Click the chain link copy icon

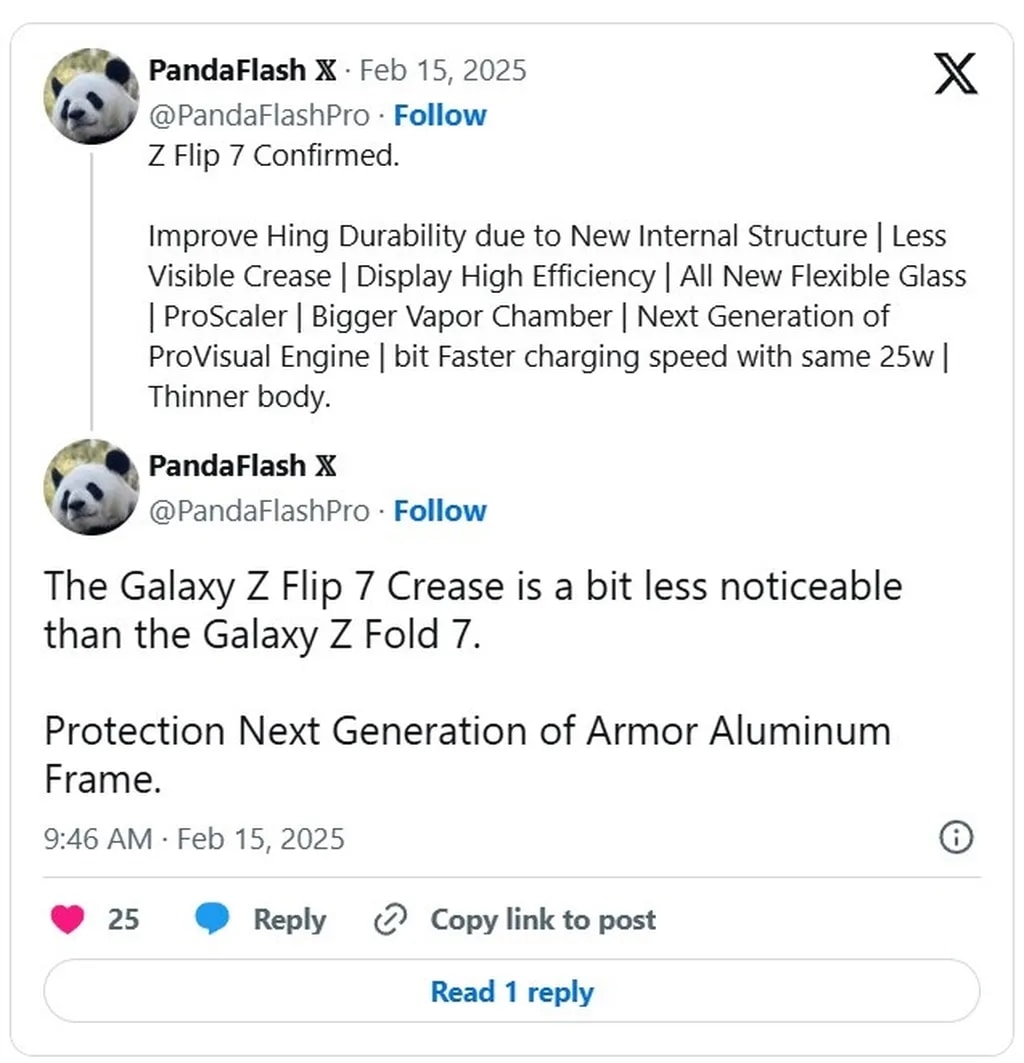388,919
